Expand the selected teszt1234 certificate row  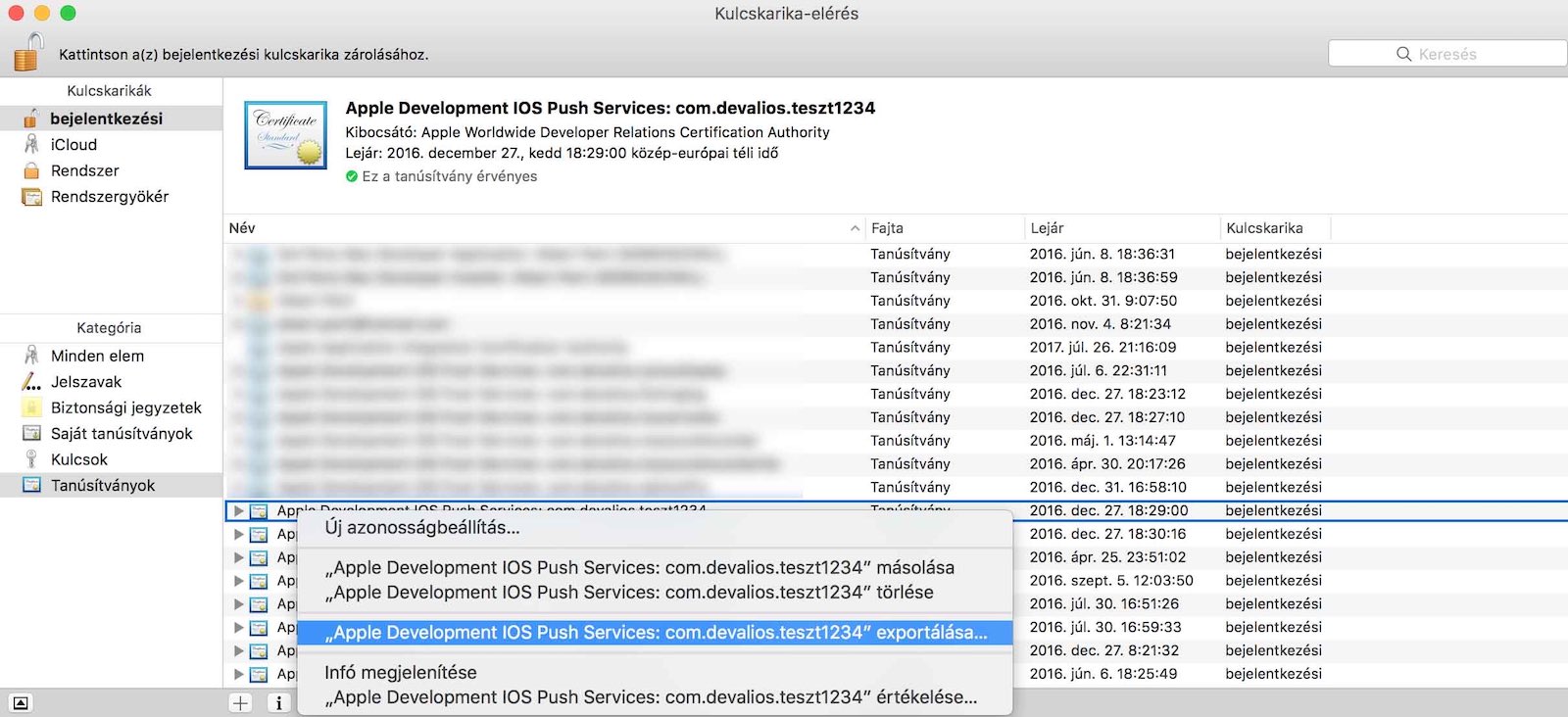coord(238,510)
